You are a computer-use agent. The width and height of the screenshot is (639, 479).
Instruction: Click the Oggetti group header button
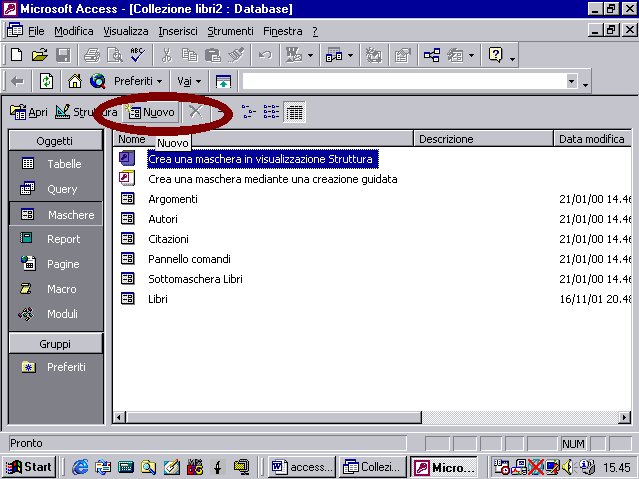pyautogui.click(x=55, y=141)
